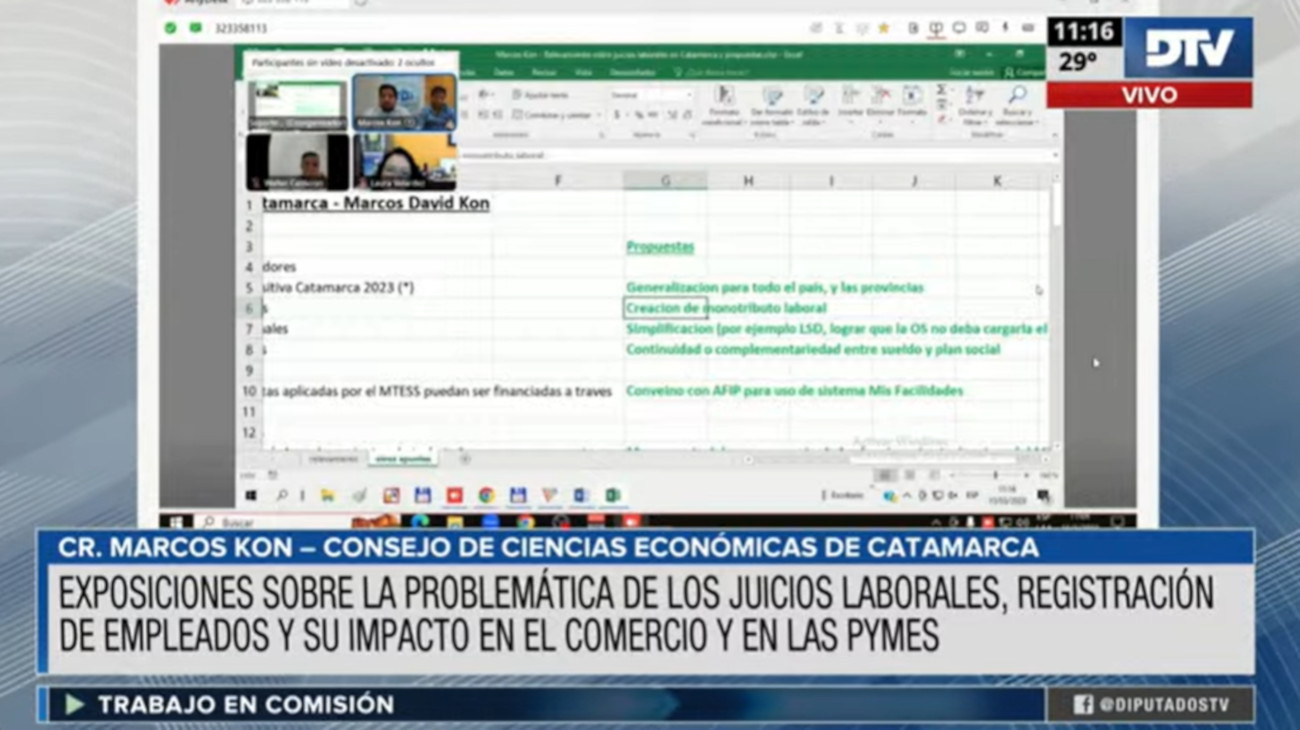1300x730 pixels.
Task: Select the Marcos Kon participant video thumbnail
Action: point(404,102)
